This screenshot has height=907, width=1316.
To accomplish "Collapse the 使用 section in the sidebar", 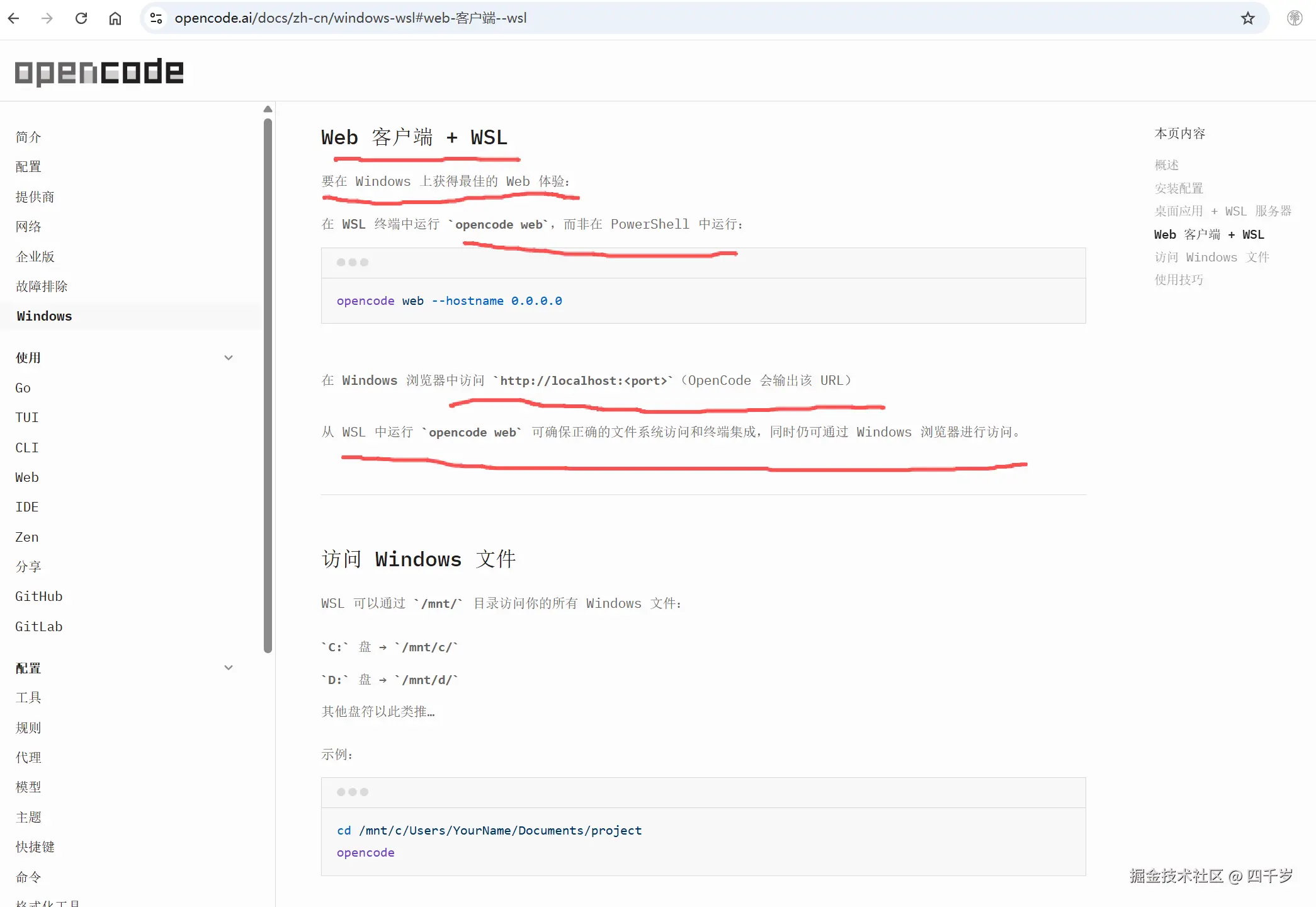I will click(x=229, y=357).
